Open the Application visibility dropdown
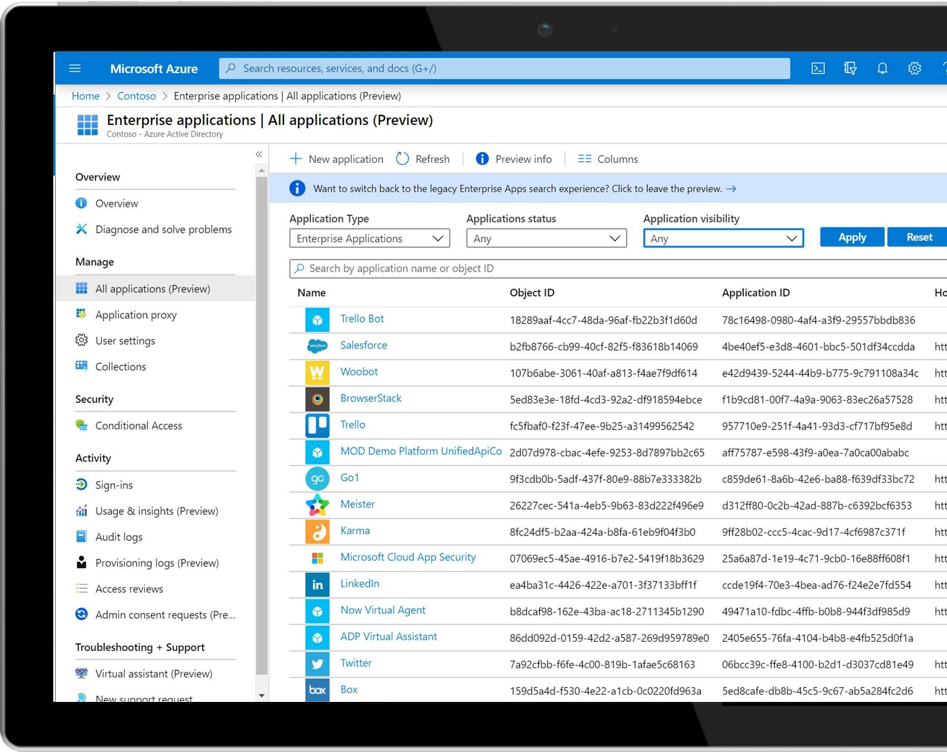The height and width of the screenshot is (752, 947). 723,239
